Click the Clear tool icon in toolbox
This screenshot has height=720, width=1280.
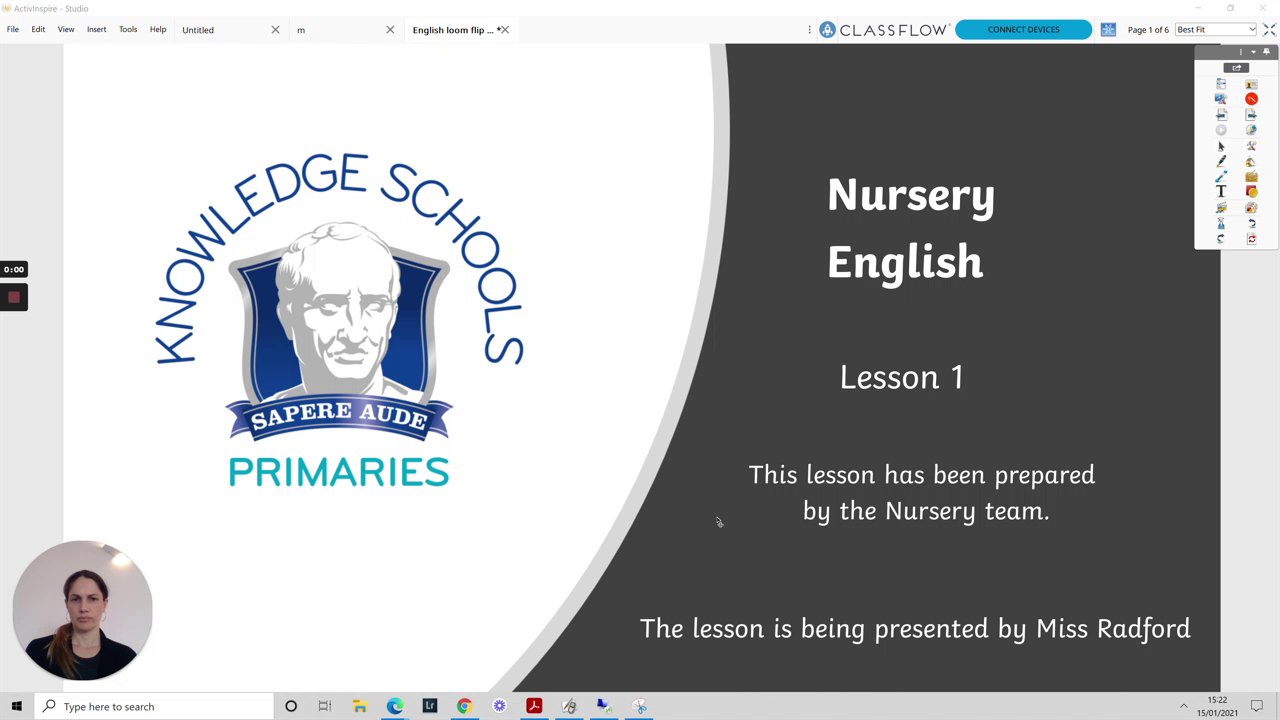coord(1221,224)
